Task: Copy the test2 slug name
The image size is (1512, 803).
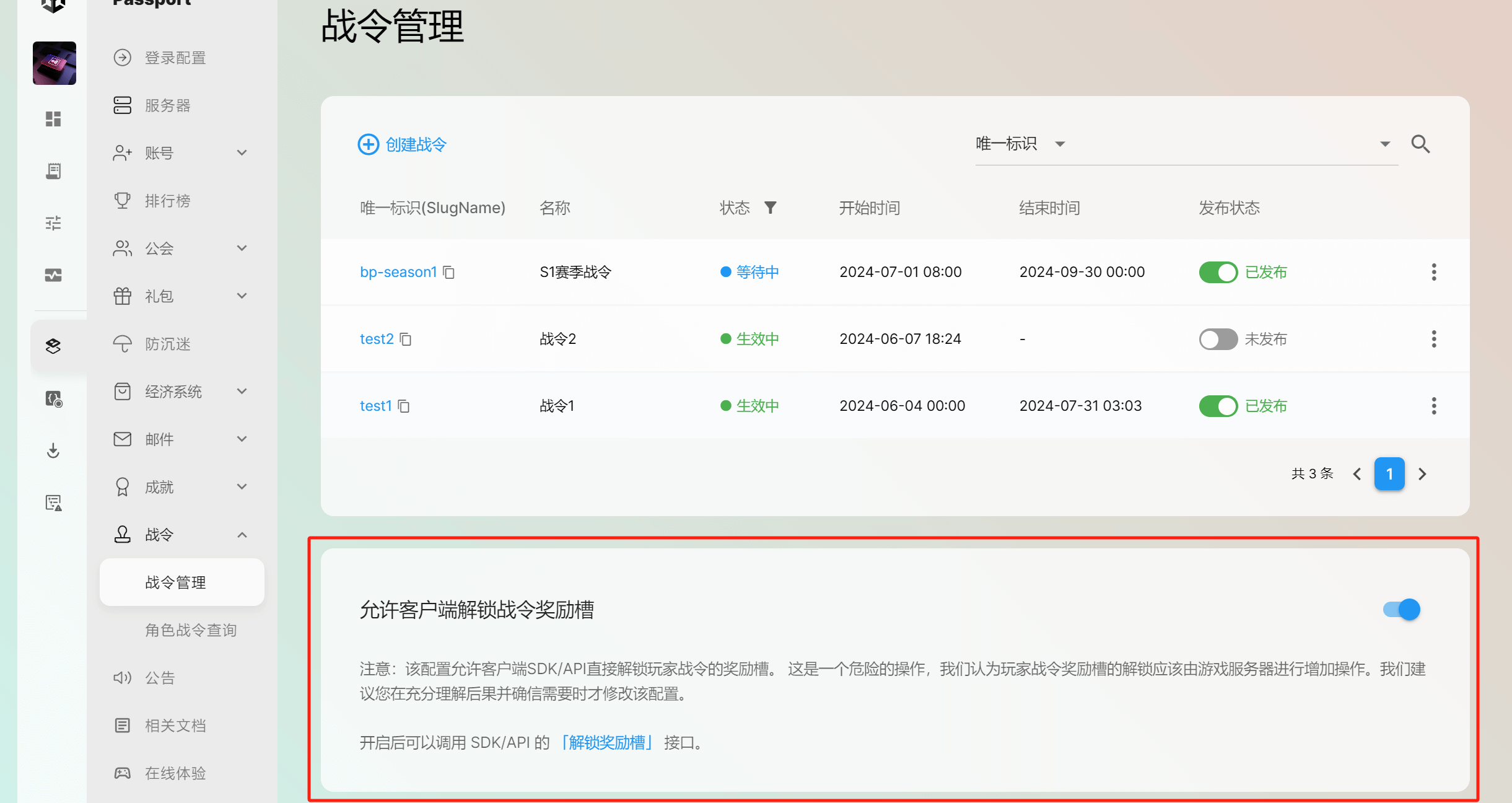Action: tap(406, 340)
